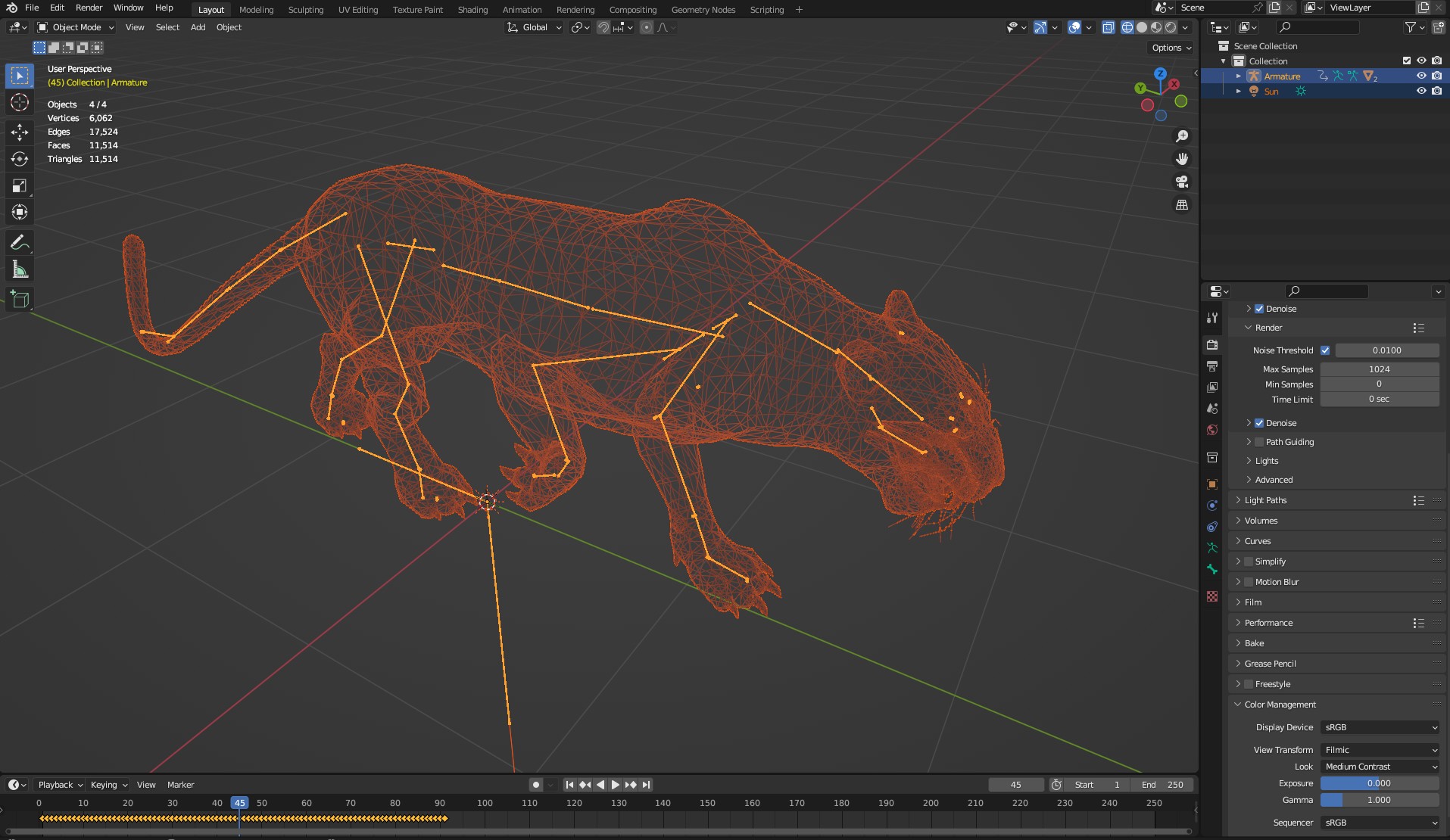Screen dimensions: 1450x840
Task: Open Output Properties tab
Action: click(1212, 366)
